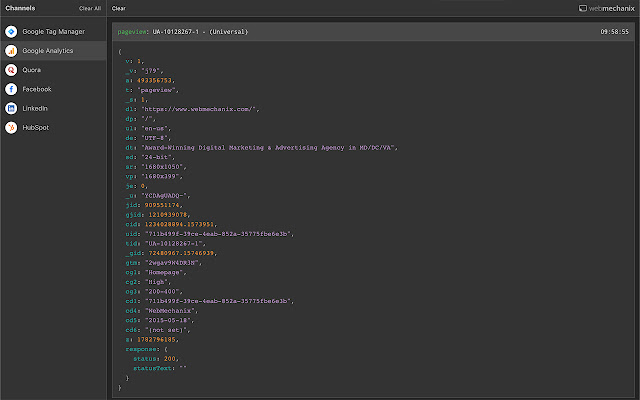The image size is (640, 400).
Task: Open the Facebook channel label
Action: coord(37,89)
